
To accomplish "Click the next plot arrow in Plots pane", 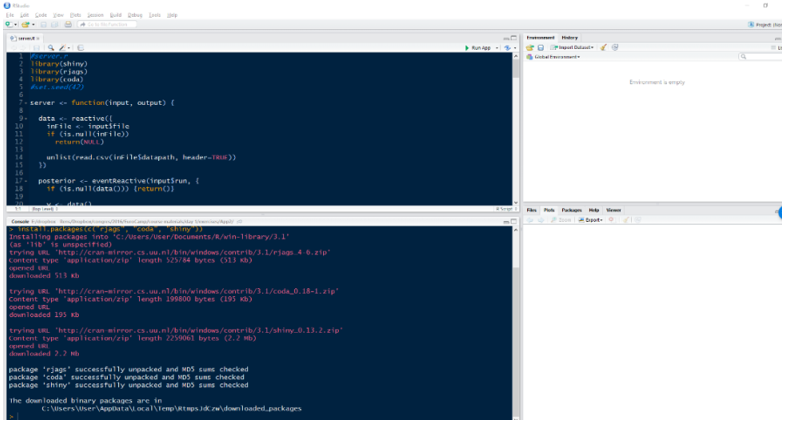I will point(541,220).
